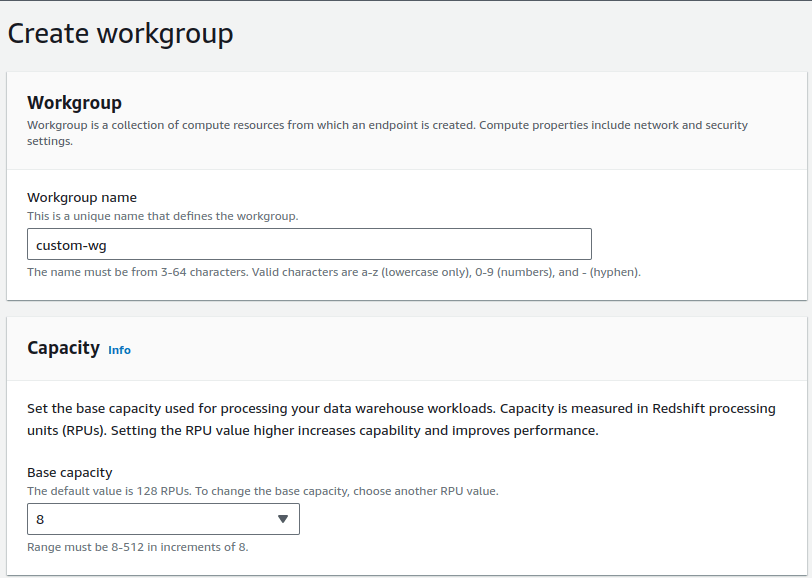Viewport: 812px width, 578px height.
Task: Click the Workgroup section heading
Action: coord(74,103)
